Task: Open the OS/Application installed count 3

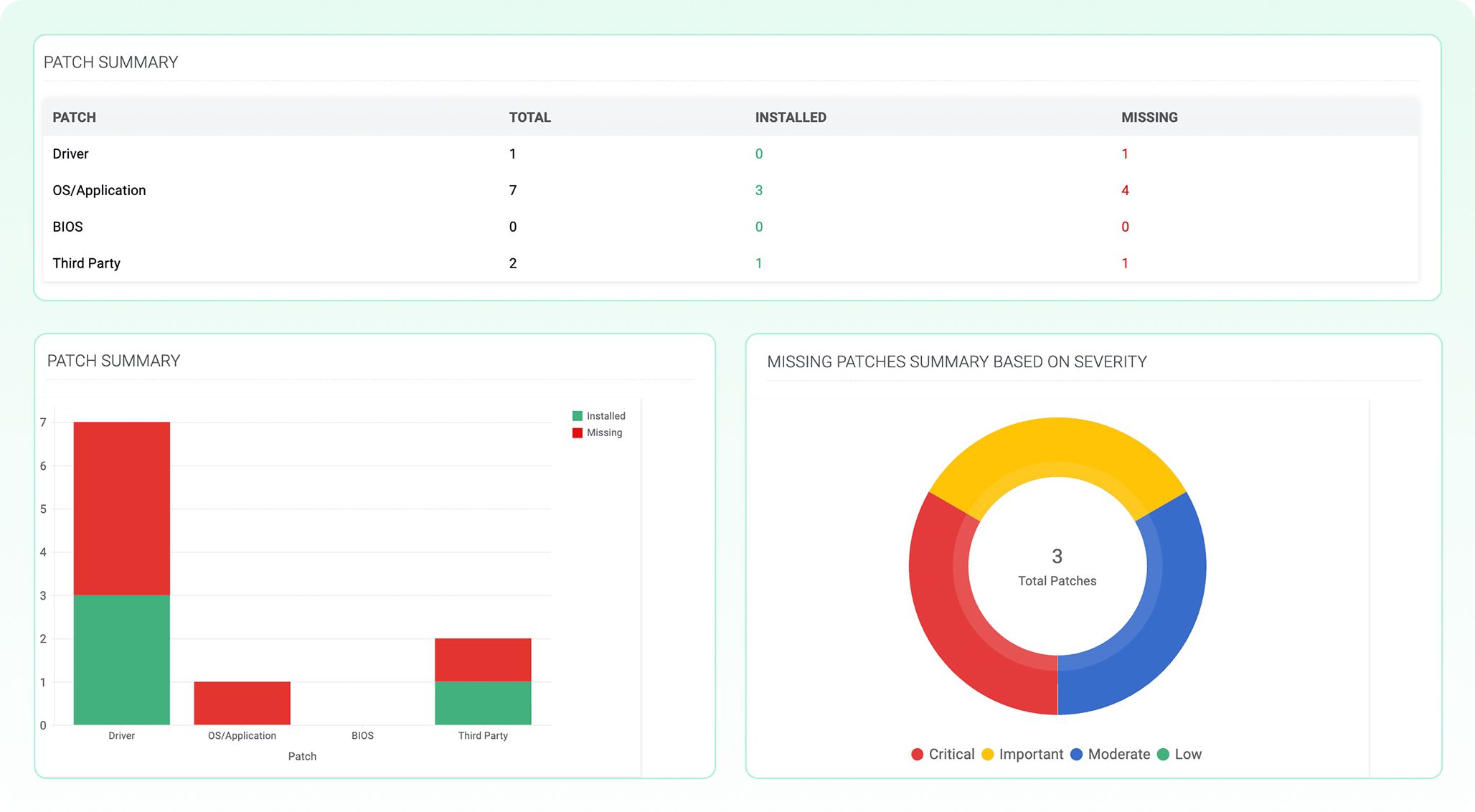Action: [x=758, y=190]
